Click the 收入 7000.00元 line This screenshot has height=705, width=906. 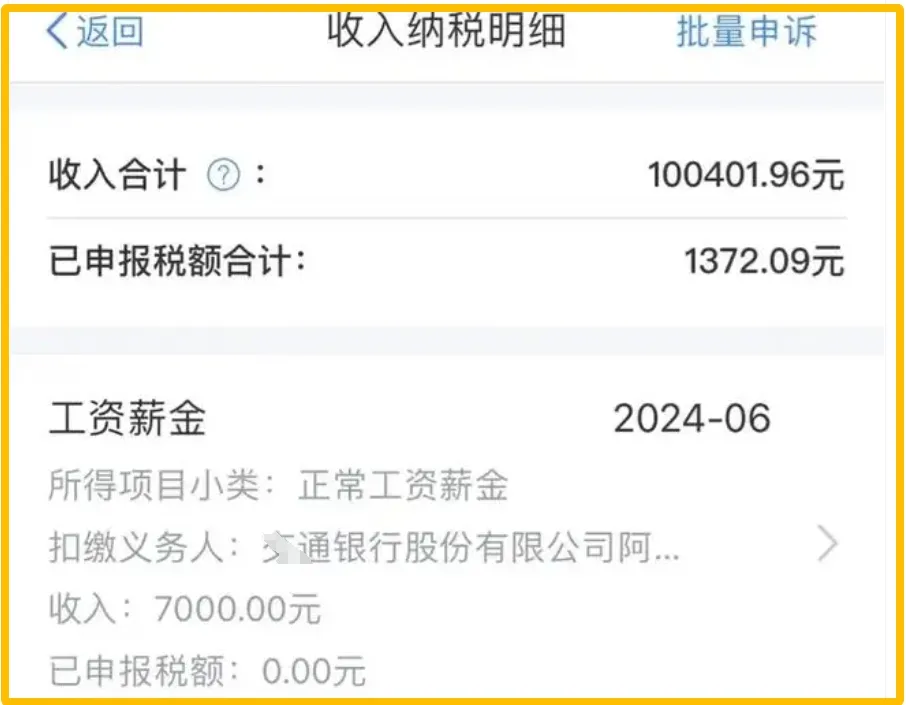(185, 609)
